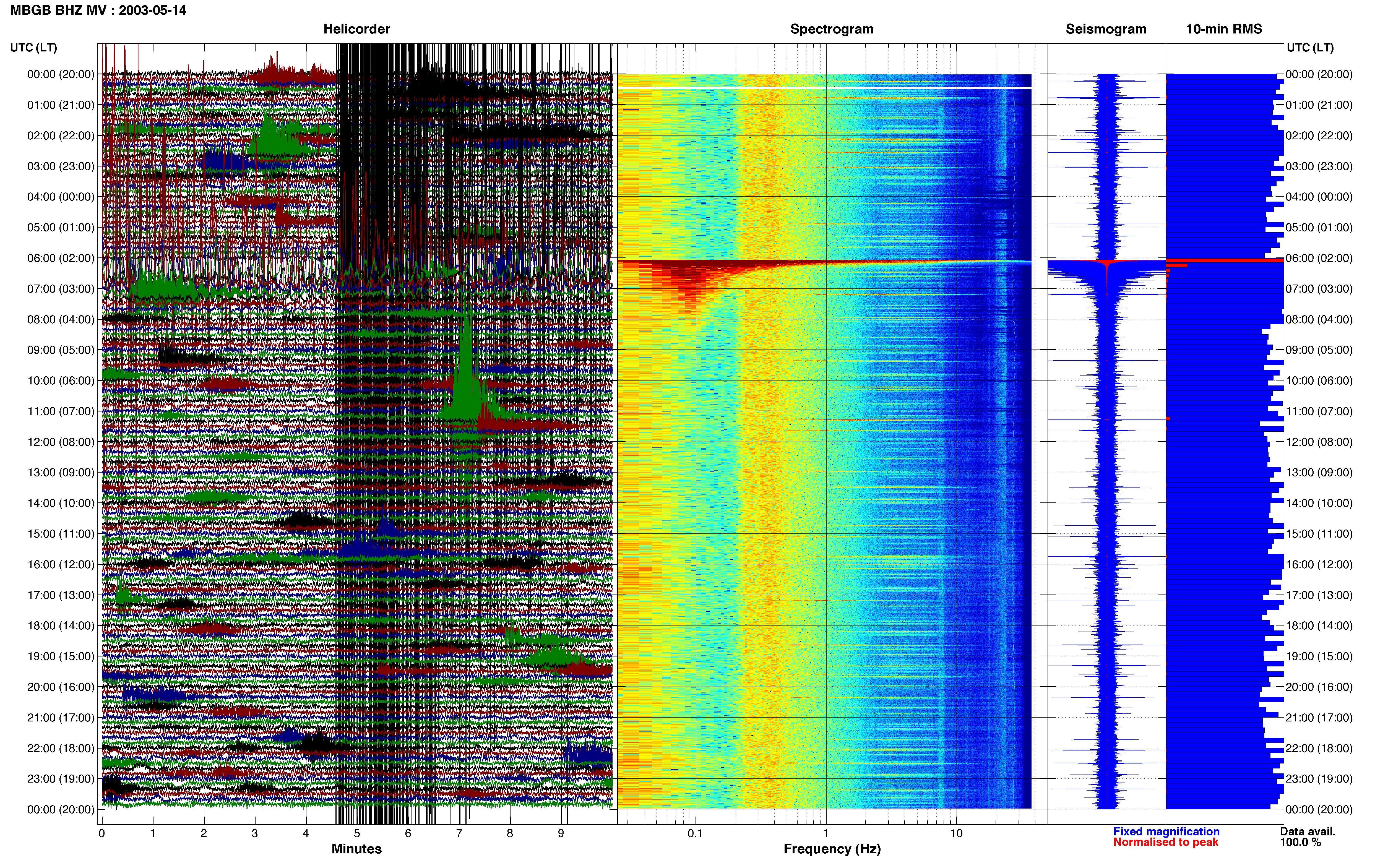Click RMS-side time label '20:00 (16:00)'
The height and width of the screenshot is (868, 1388).
click(1319, 687)
